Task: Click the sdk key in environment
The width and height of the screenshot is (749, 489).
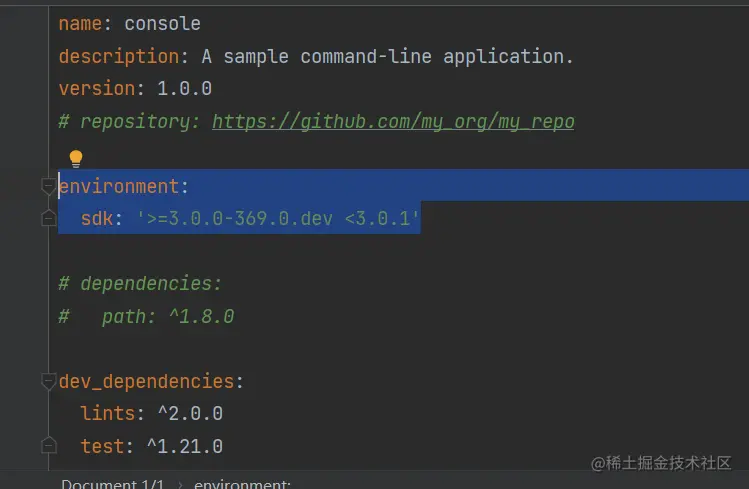Action: click(x=97, y=218)
